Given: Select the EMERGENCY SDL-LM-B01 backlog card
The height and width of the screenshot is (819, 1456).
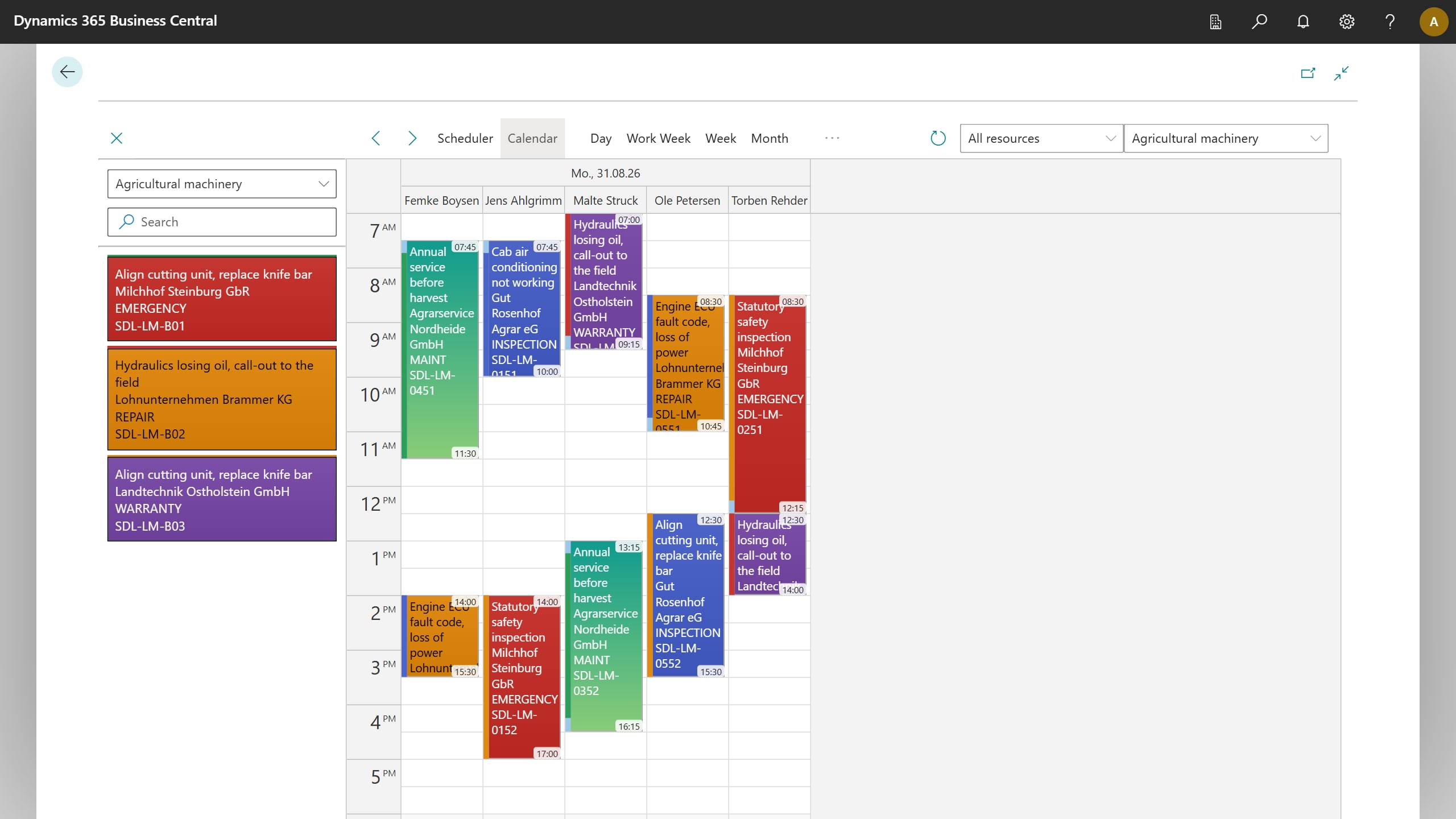Looking at the screenshot, I should point(222,299).
